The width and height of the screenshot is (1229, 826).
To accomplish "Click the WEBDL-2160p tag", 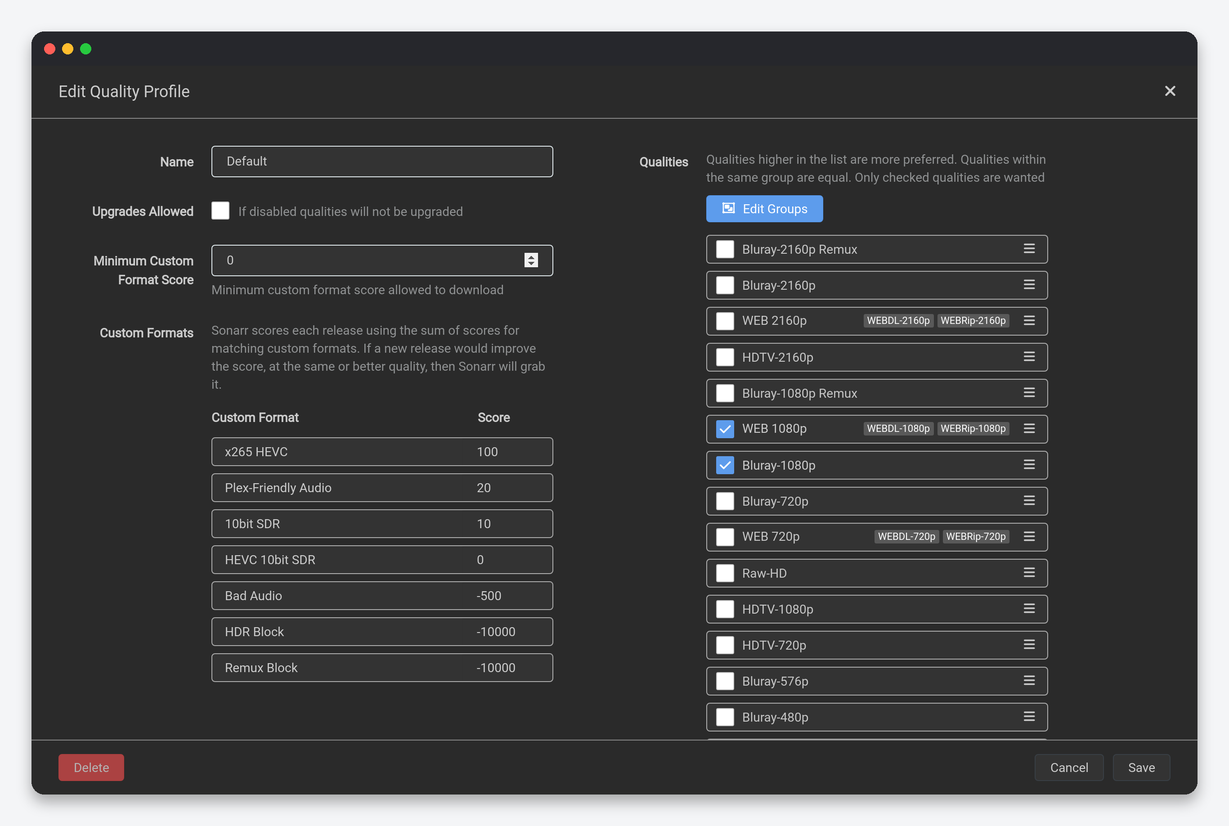I will [898, 321].
